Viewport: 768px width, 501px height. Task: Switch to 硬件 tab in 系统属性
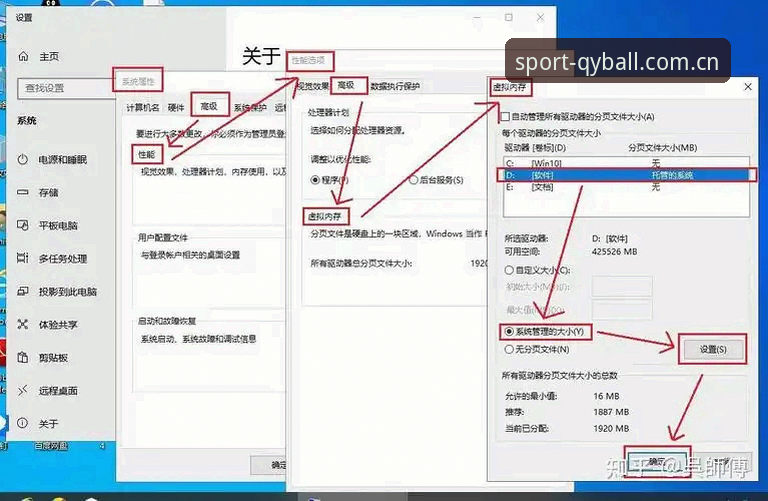(x=176, y=108)
